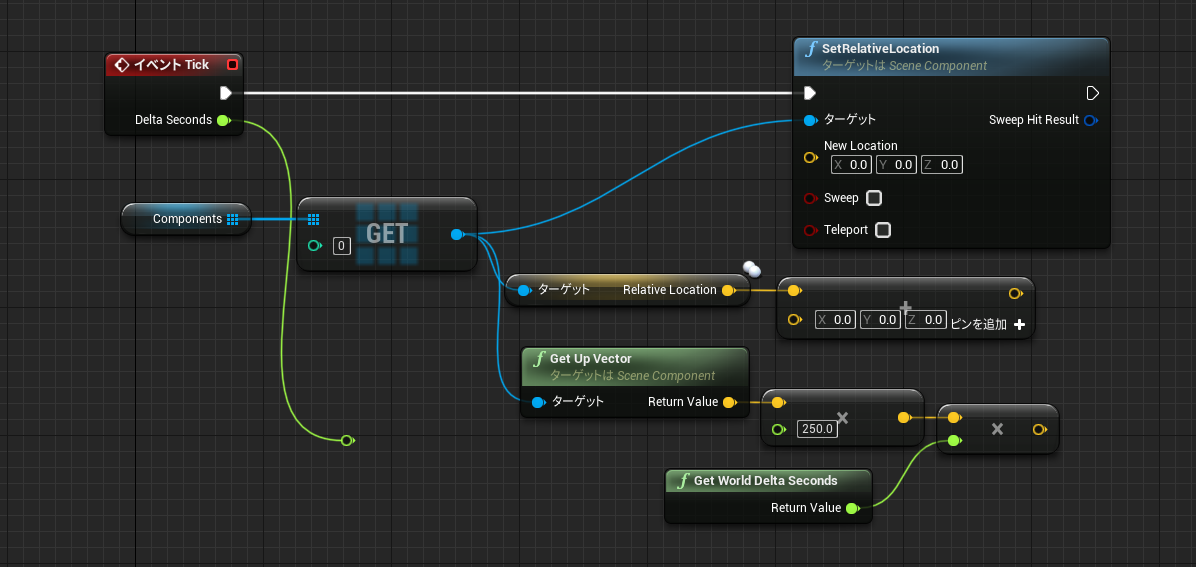Click second multiply node vector input pin
This screenshot has height=567, width=1196.
tap(953, 417)
